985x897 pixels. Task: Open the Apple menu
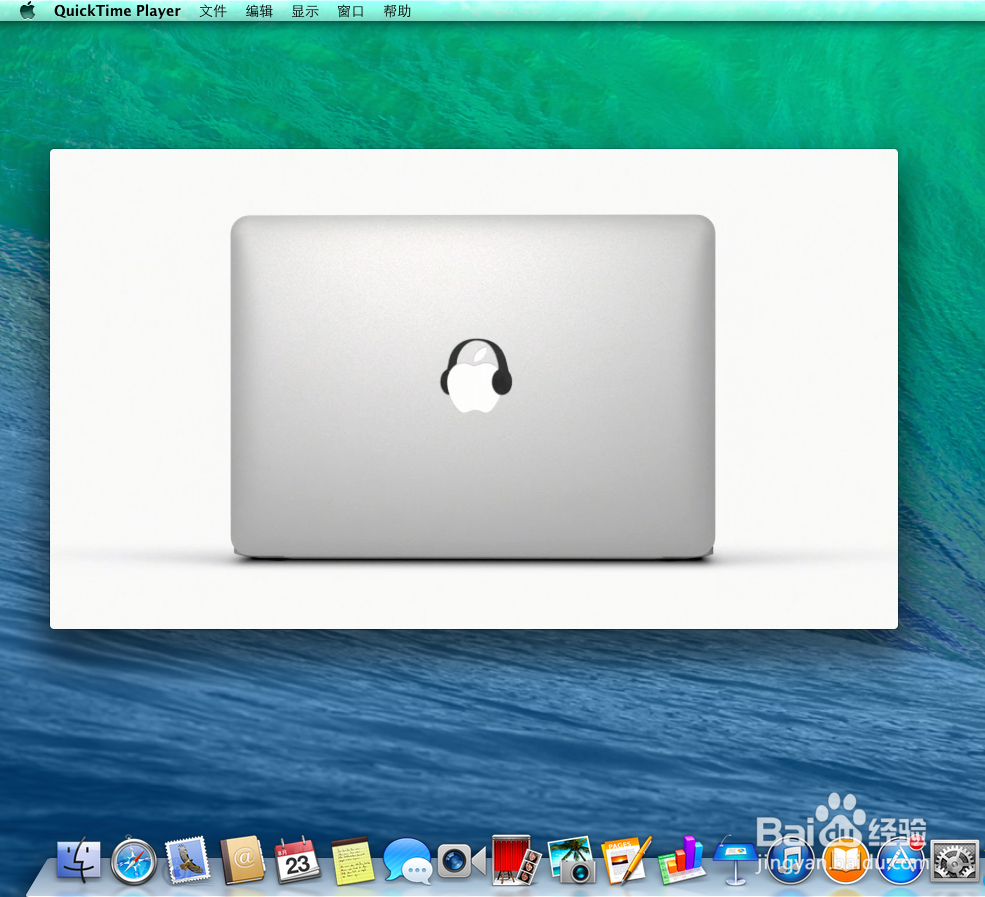[27, 11]
